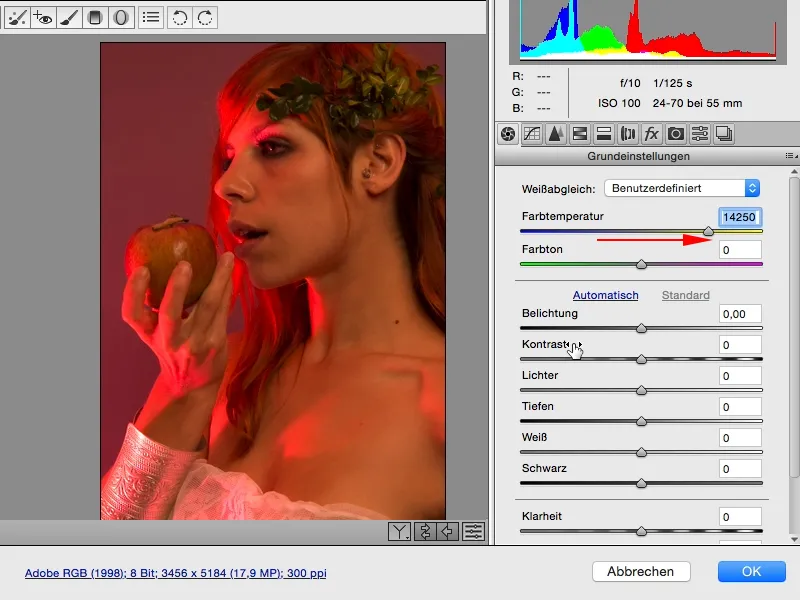Viewport: 800px width, 600px height.
Task: Click the 24-70 bei 55 mm text
Action: (697, 103)
